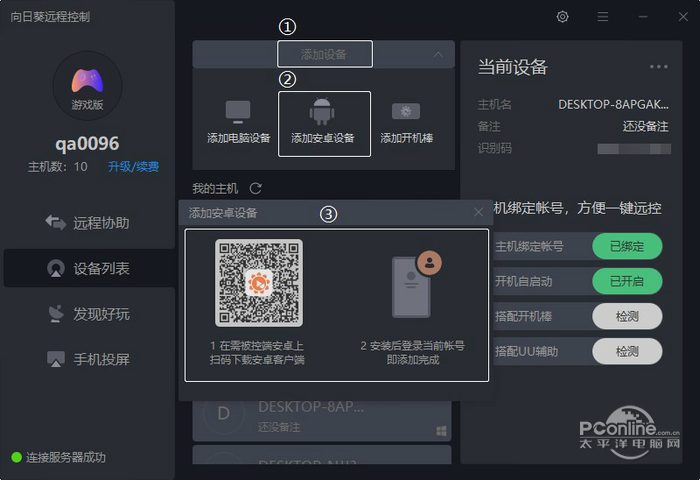Switch to the 设备列表 device list tab
The height and width of the screenshot is (480, 700).
[89, 268]
